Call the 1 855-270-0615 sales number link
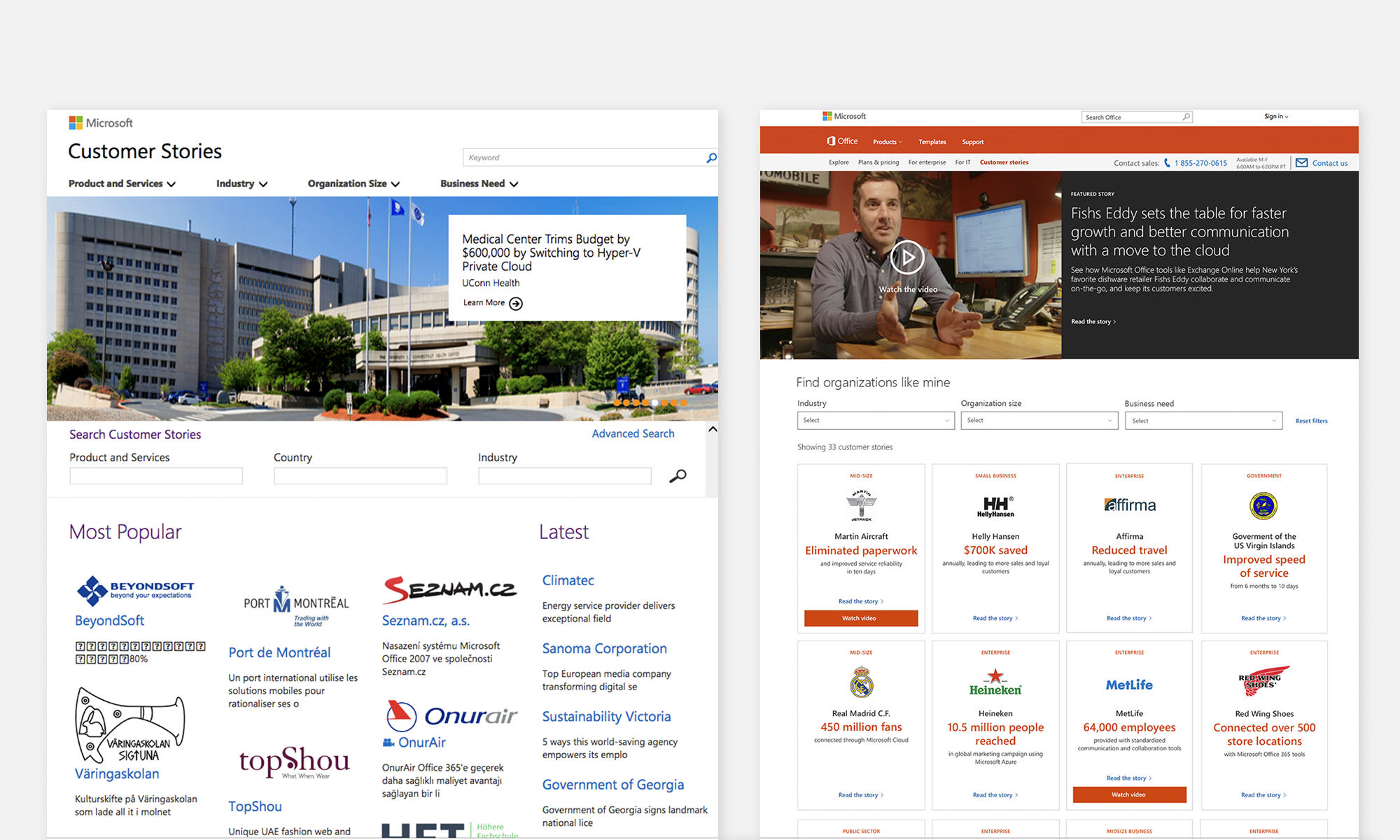1400x840 pixels. pyautogui.click(x=1200, y=163)
